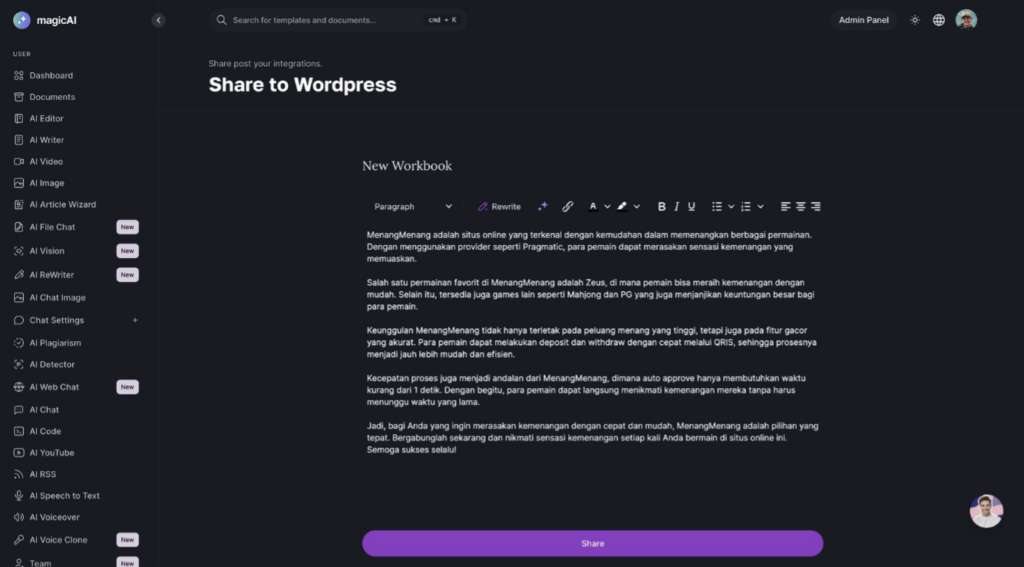Image resolution: width=1024 pixels, height=567 pixels.
Task: Toggle underline formatting
Action: coord(692,206)
